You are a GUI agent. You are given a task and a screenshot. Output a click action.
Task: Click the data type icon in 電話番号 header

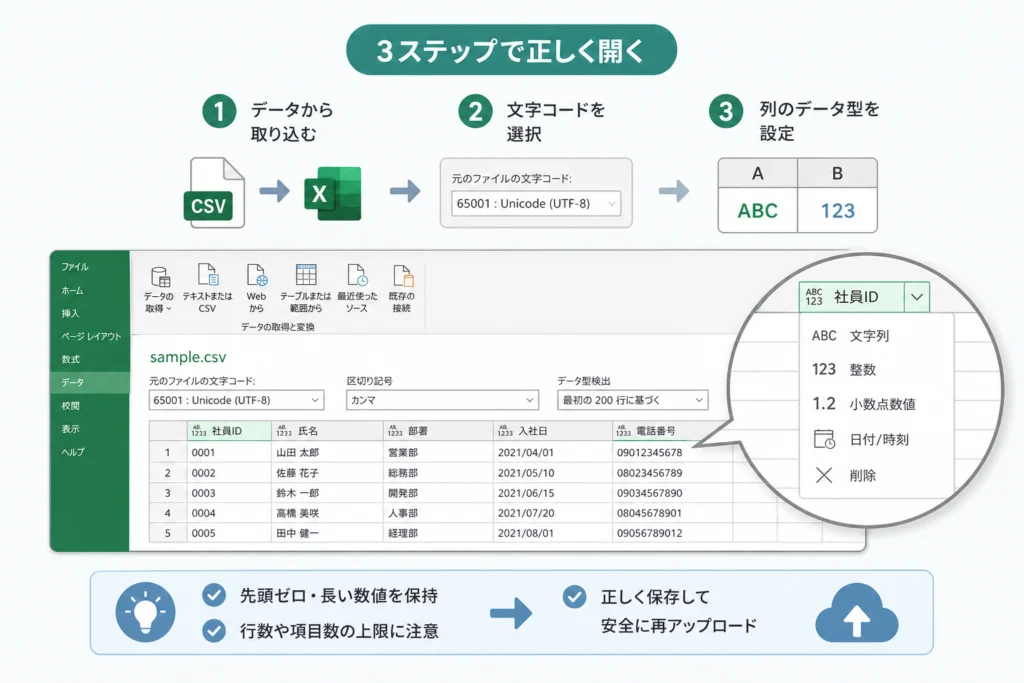pos(623,431)
